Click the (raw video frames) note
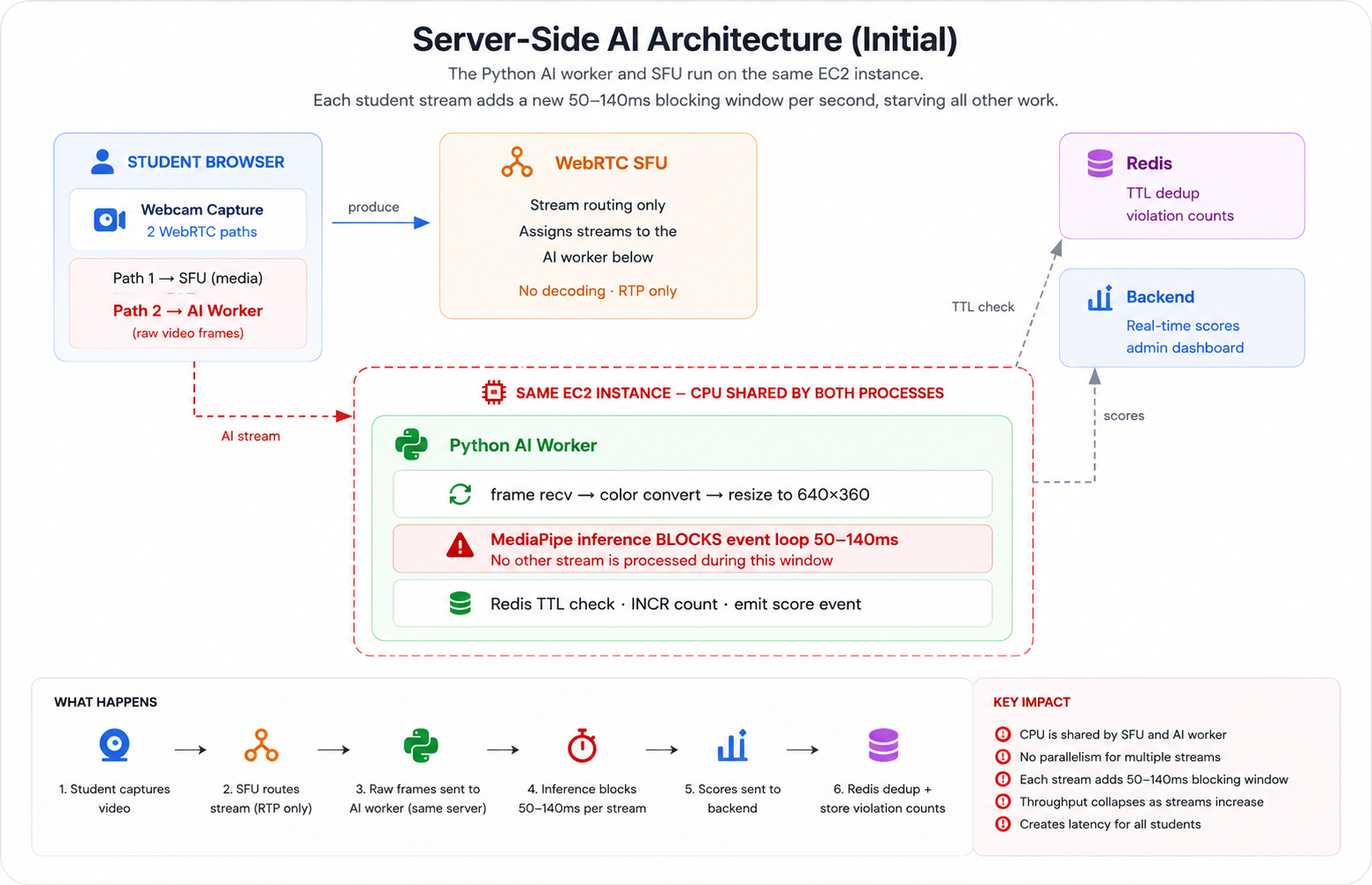This screenshot has width=1372, height=885. coord(188,333)
